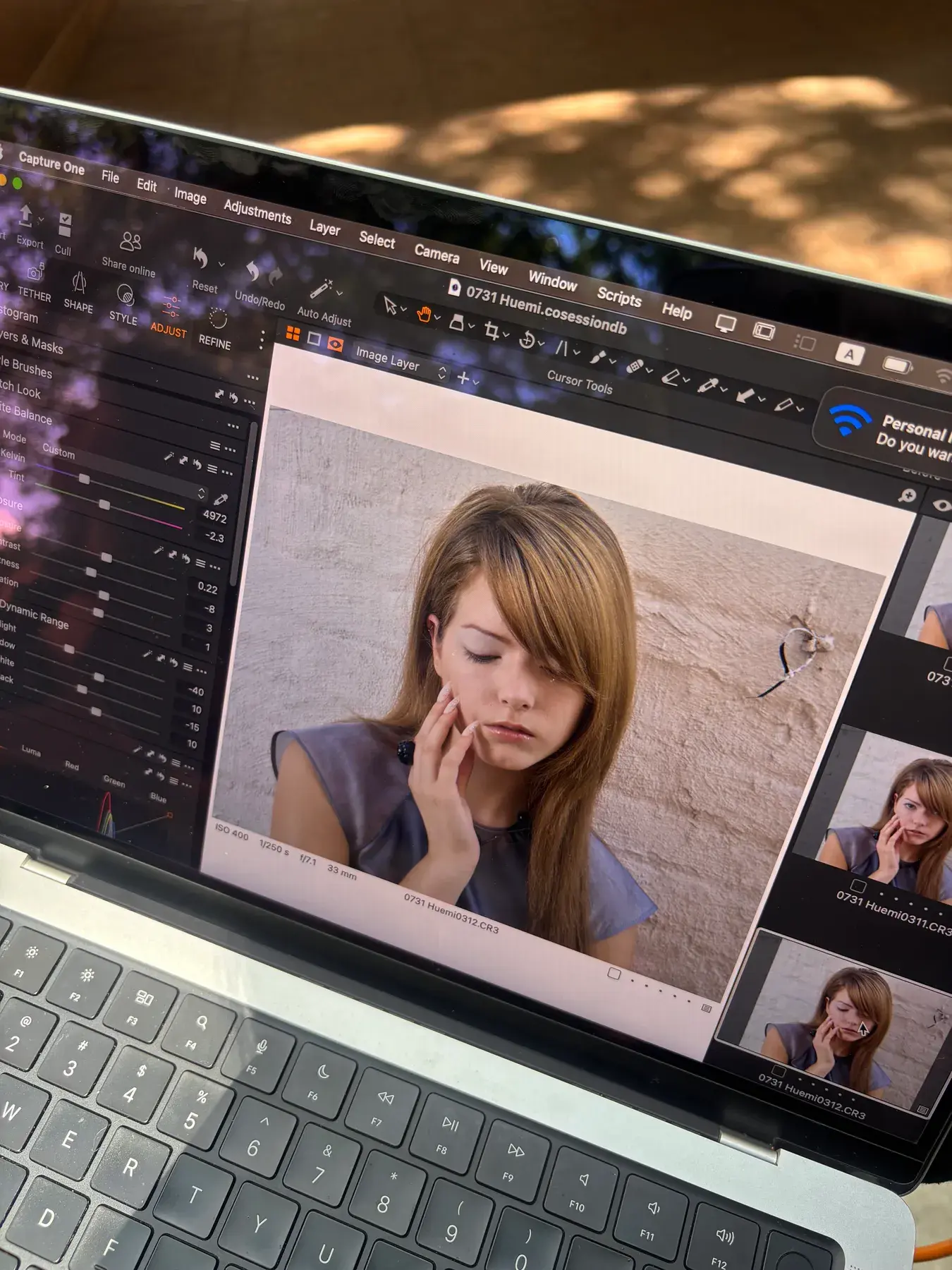Toggle the orange multi-view grid button
Viewport: 952px width, 1270px height.
tap(293, 333)
